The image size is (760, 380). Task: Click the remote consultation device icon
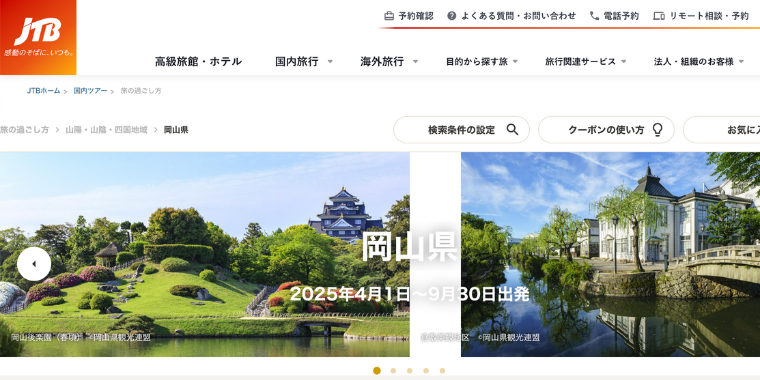pos(659,16)
